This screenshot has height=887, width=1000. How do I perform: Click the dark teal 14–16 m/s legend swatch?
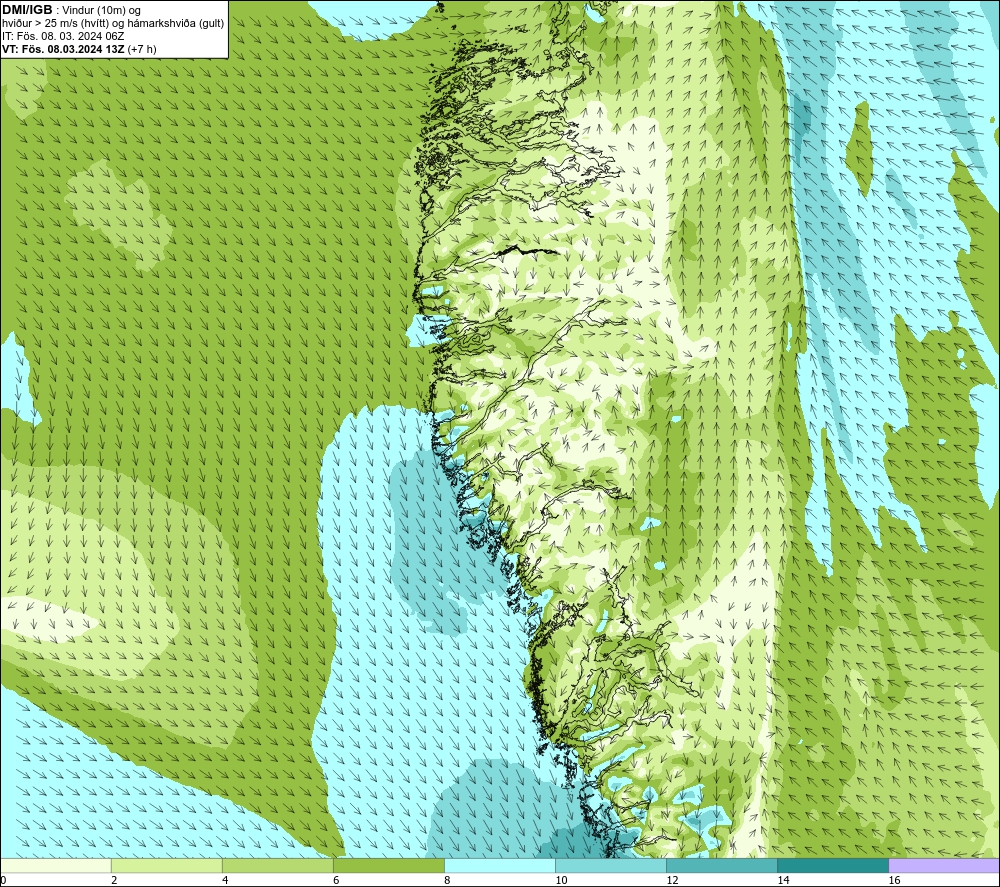832,865
